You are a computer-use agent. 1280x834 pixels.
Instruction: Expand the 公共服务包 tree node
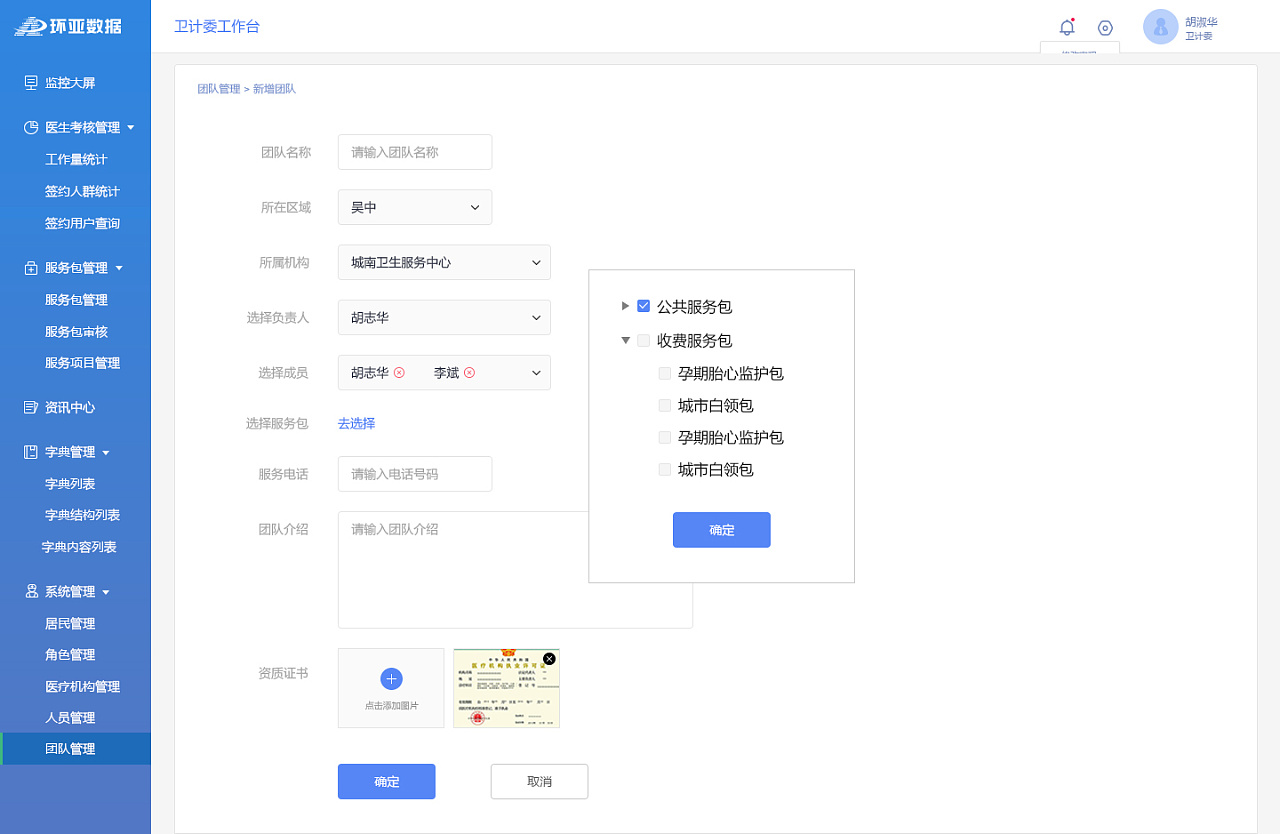[625, 306]
